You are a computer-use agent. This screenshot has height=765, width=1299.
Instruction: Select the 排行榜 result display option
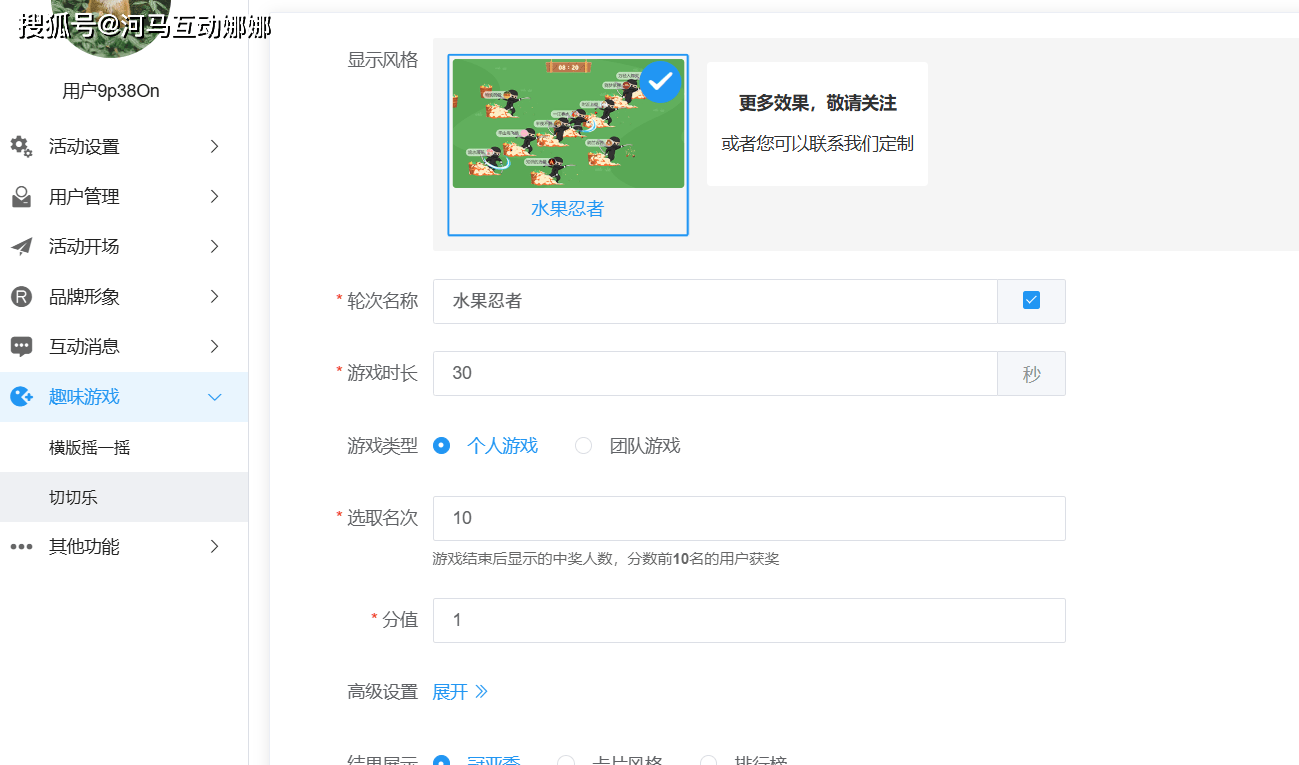click(708, 761)
